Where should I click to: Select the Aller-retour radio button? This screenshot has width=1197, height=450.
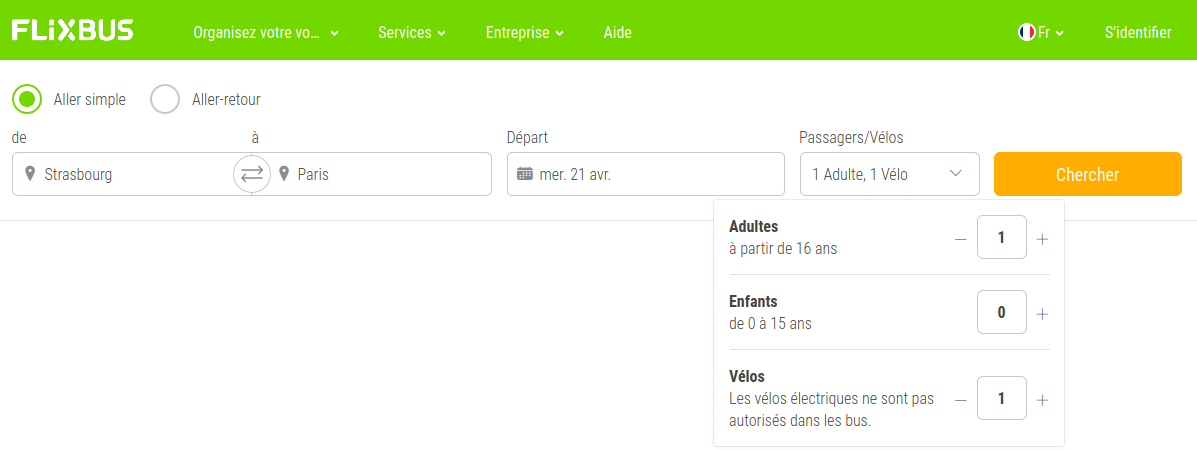[165, 99]
